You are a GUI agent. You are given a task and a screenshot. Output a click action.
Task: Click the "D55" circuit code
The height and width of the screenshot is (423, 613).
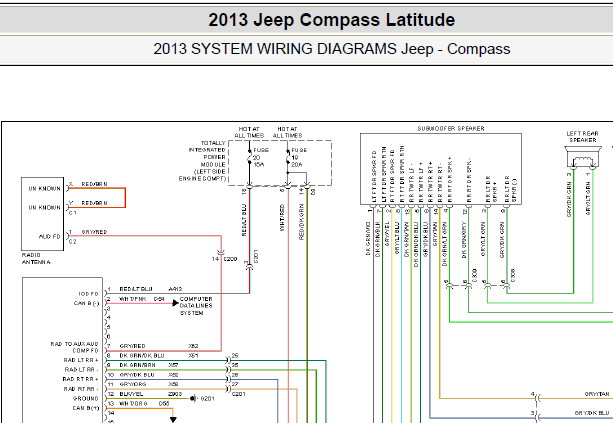pos(164,403)
